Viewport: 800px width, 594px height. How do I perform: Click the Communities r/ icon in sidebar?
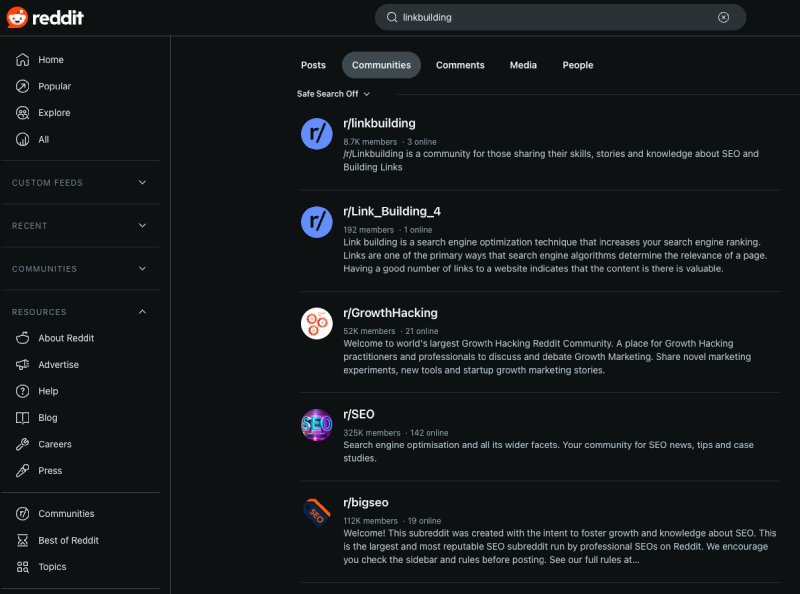click(x=22, y=513)
